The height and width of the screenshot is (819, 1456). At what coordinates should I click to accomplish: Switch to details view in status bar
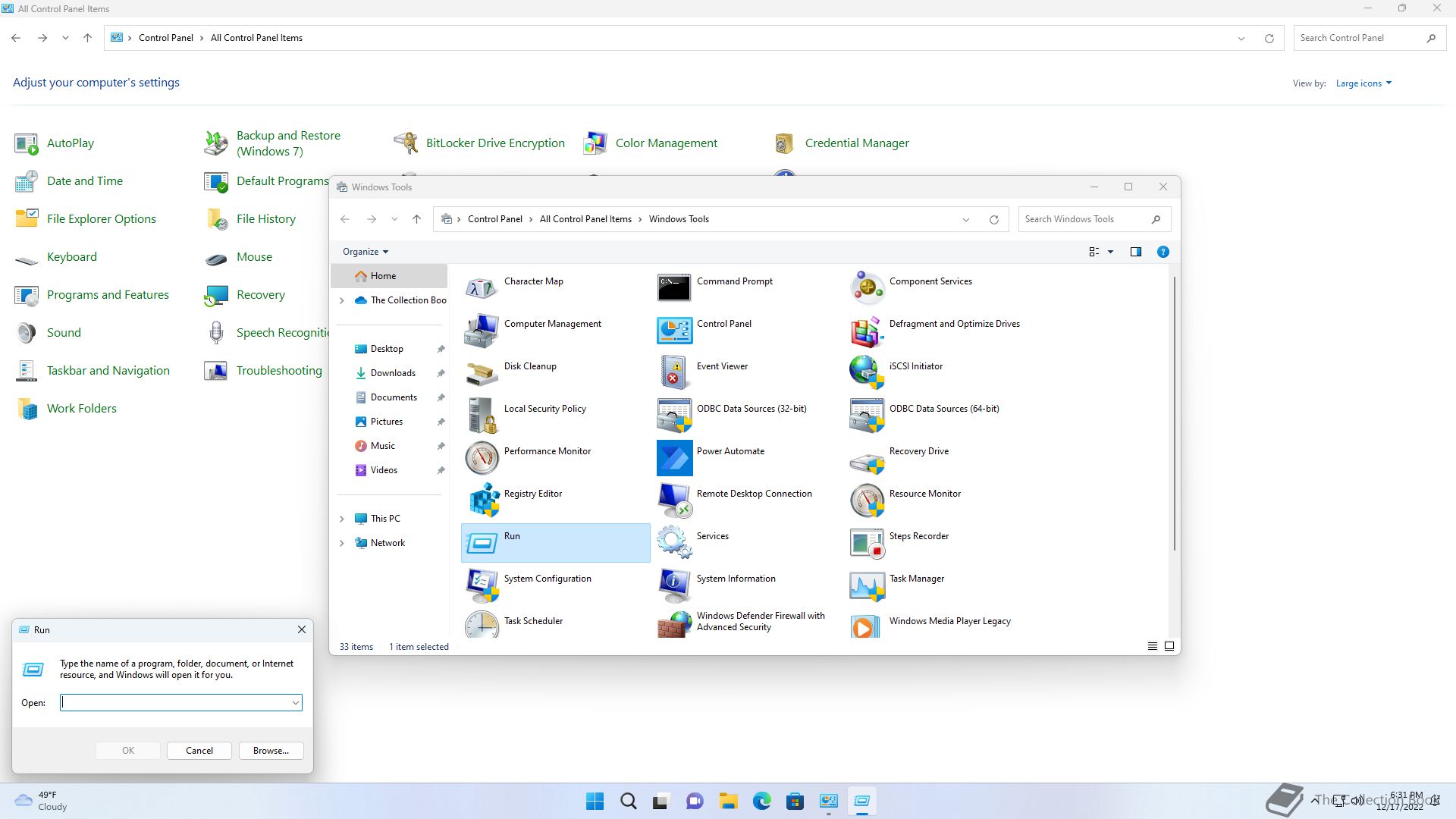tap(1152, 646)
